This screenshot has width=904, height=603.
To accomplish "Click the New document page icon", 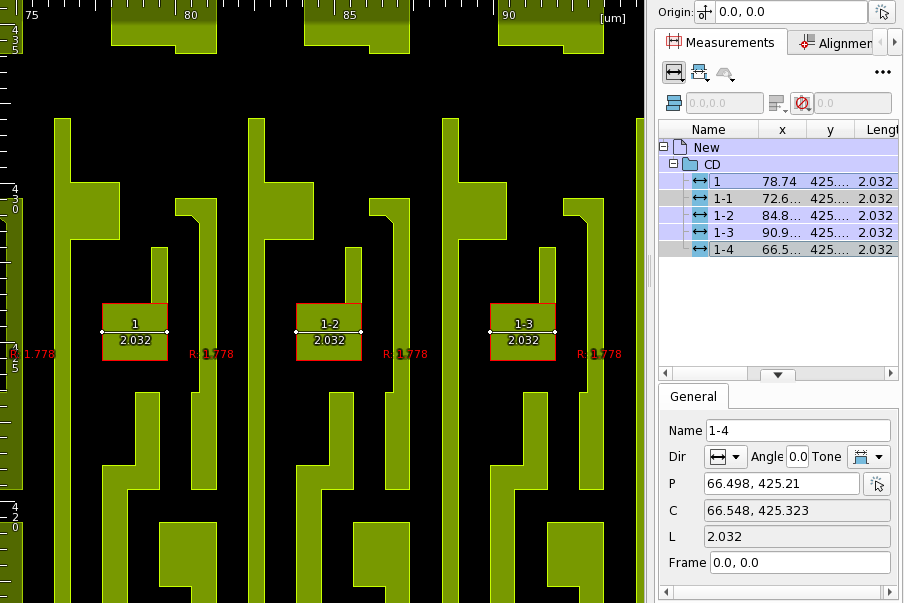I will [x=680, y=147].
